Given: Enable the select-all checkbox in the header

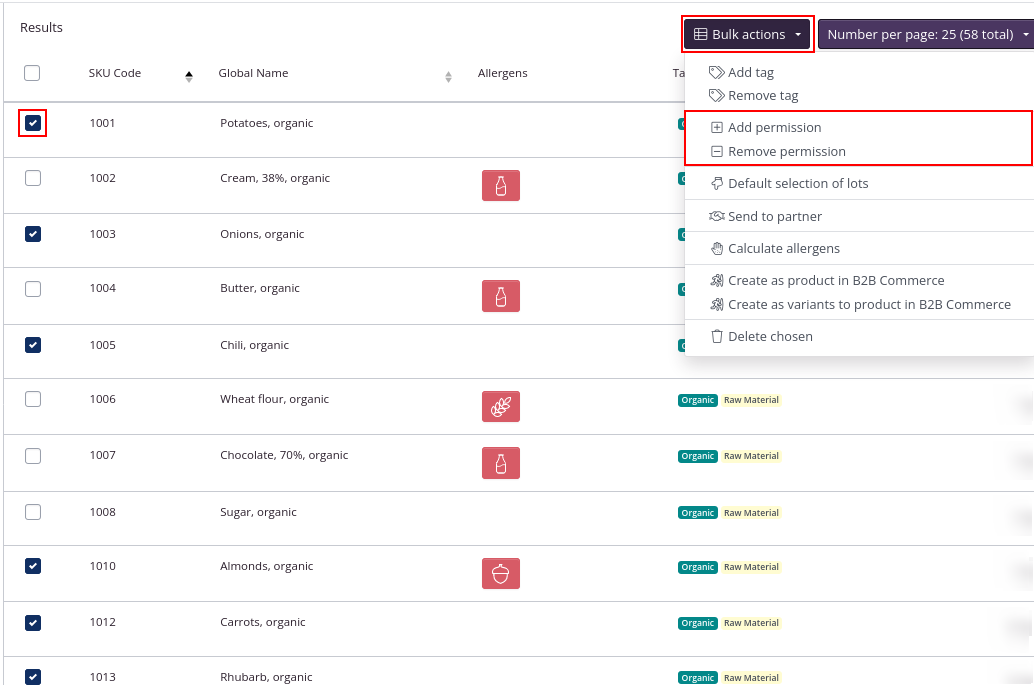Looking at the screenshot, I should (32, 73).
